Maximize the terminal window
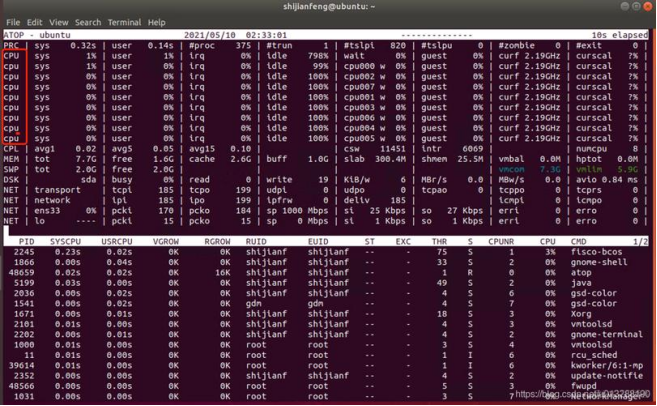This screenshot has height=406, width=657. (636, 6)
